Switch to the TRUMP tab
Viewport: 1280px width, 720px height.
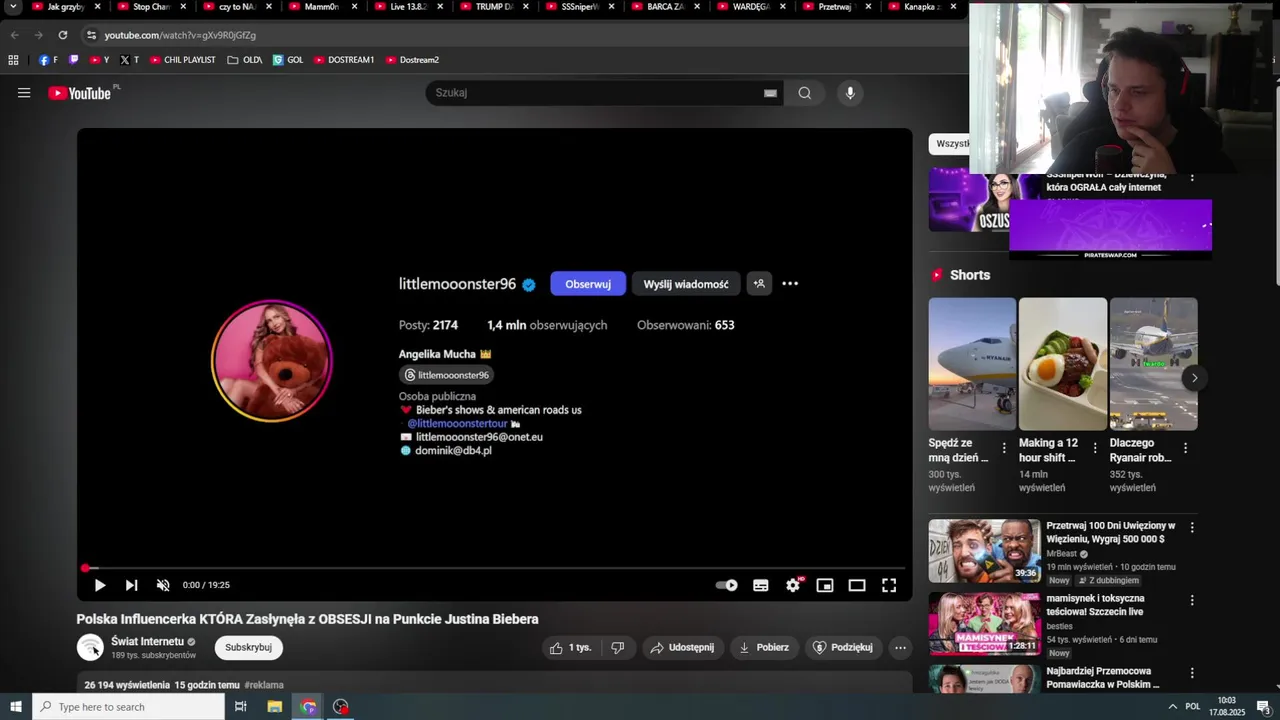coord(494,7)
